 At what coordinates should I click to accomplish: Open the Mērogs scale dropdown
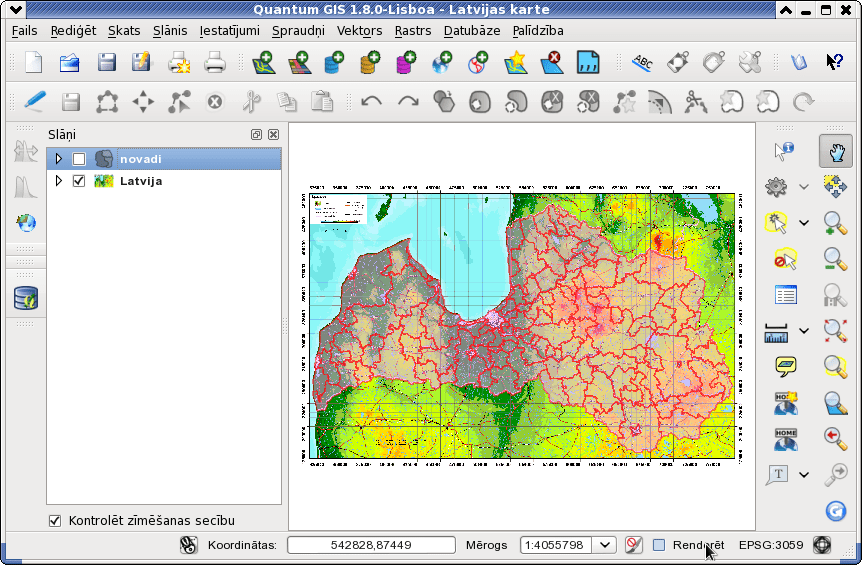(x=605, y=545)
